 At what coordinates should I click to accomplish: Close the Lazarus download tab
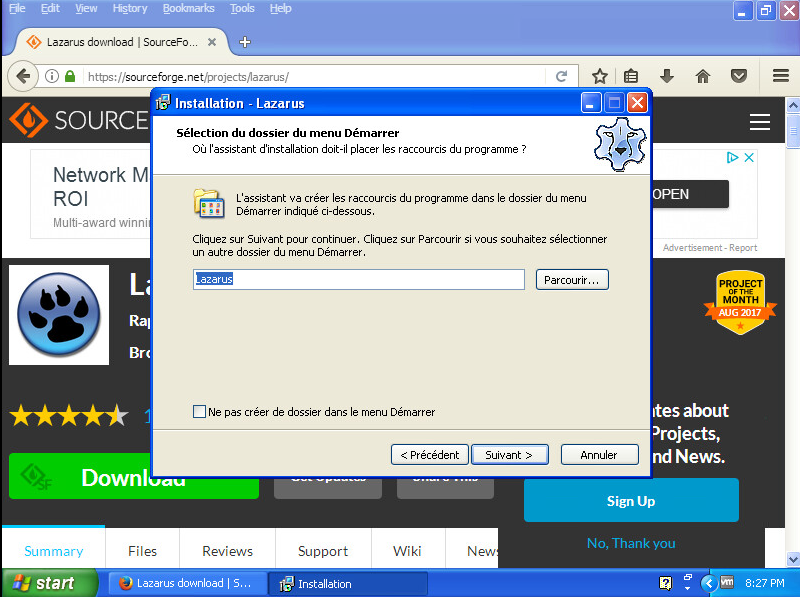coord(212,42)
